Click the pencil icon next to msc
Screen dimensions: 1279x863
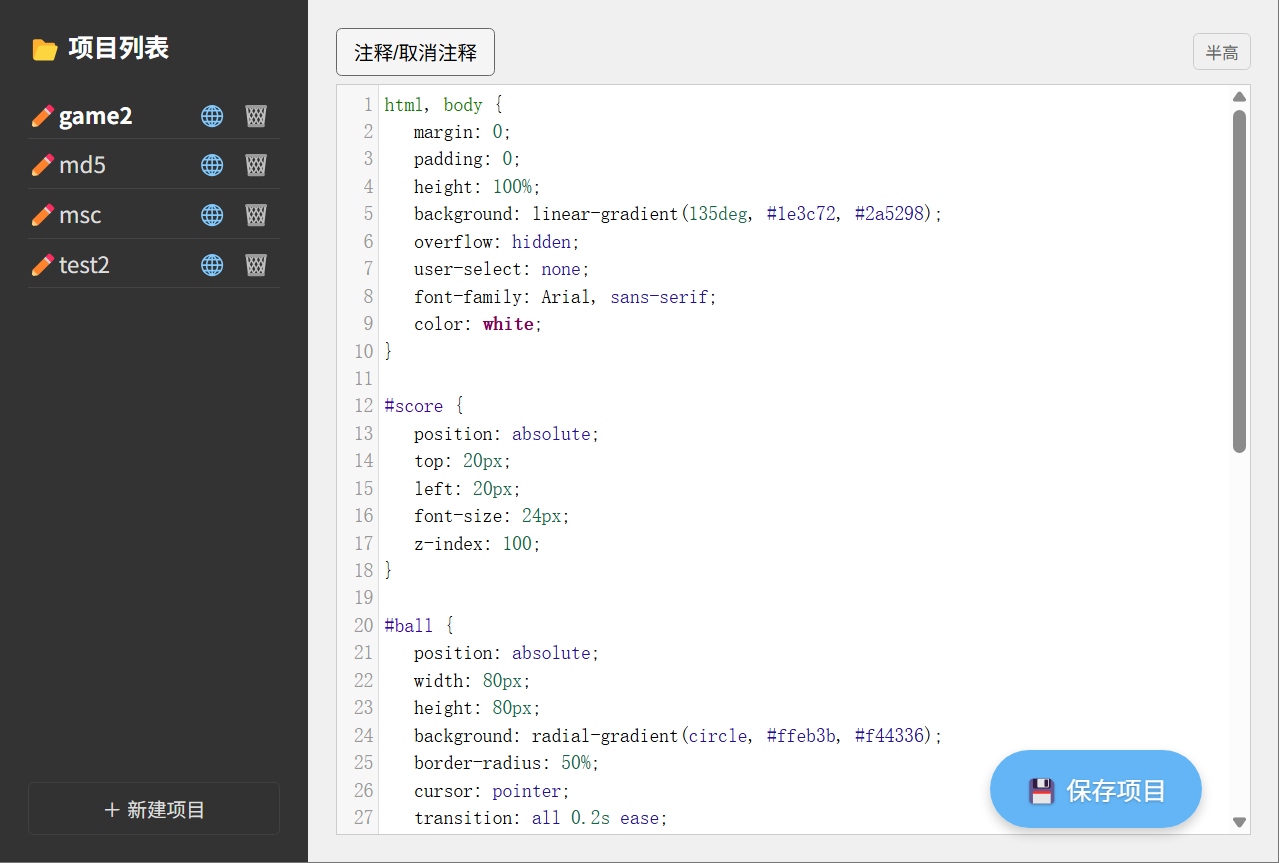42,215
